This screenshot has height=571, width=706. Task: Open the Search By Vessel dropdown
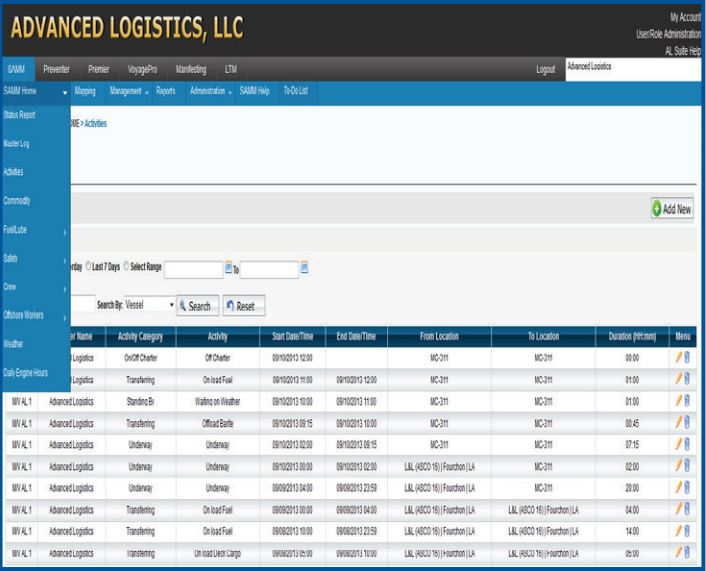point(149,305)
